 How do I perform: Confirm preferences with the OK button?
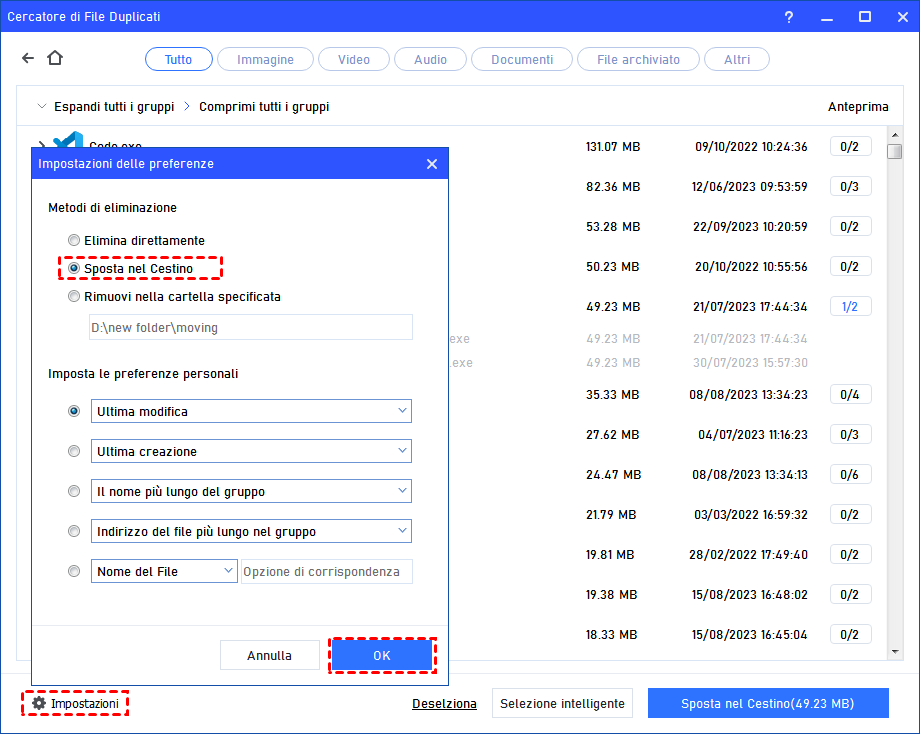tap(381, 655)
